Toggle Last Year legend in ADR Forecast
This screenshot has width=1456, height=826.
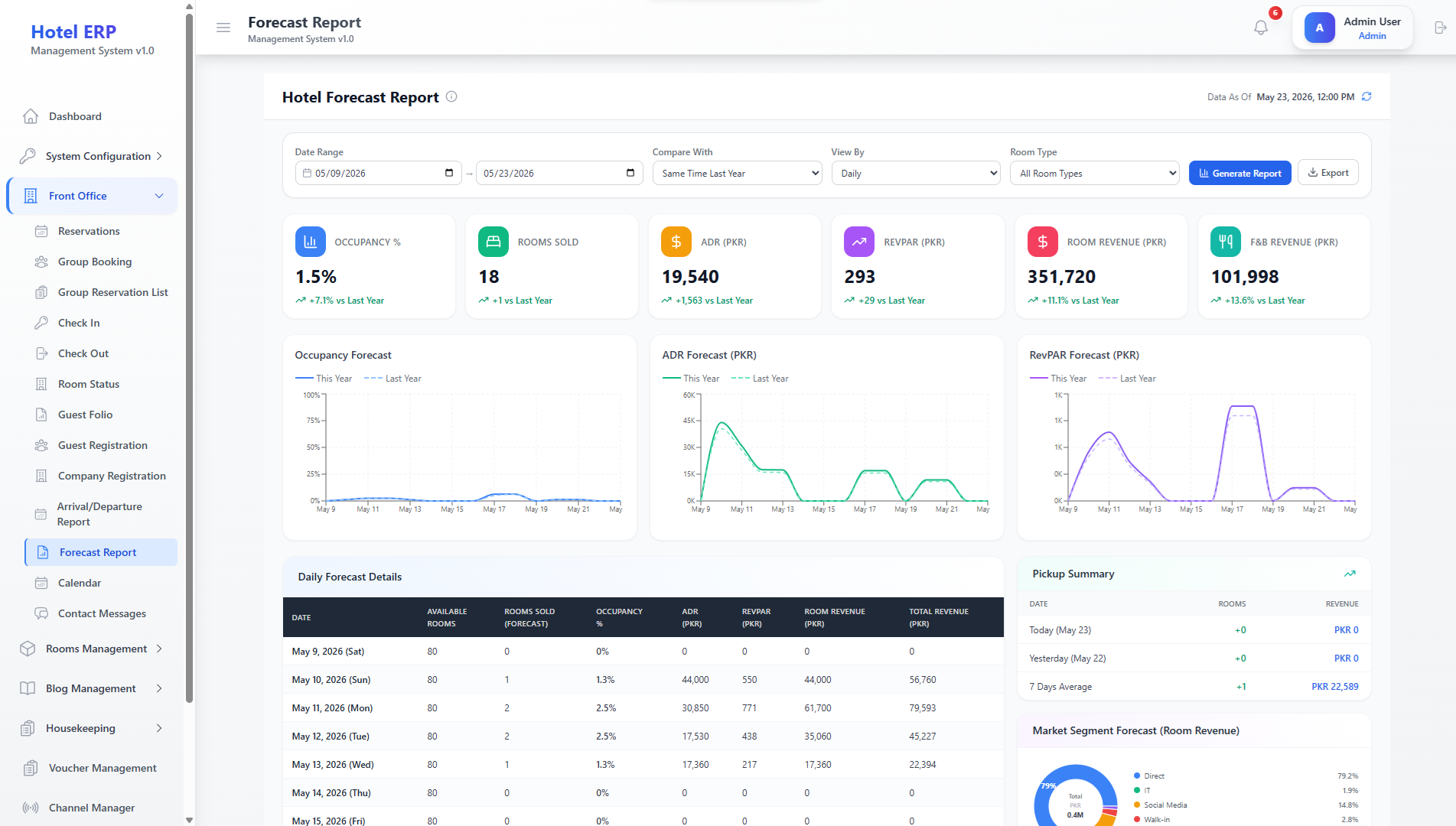point(761,379)
